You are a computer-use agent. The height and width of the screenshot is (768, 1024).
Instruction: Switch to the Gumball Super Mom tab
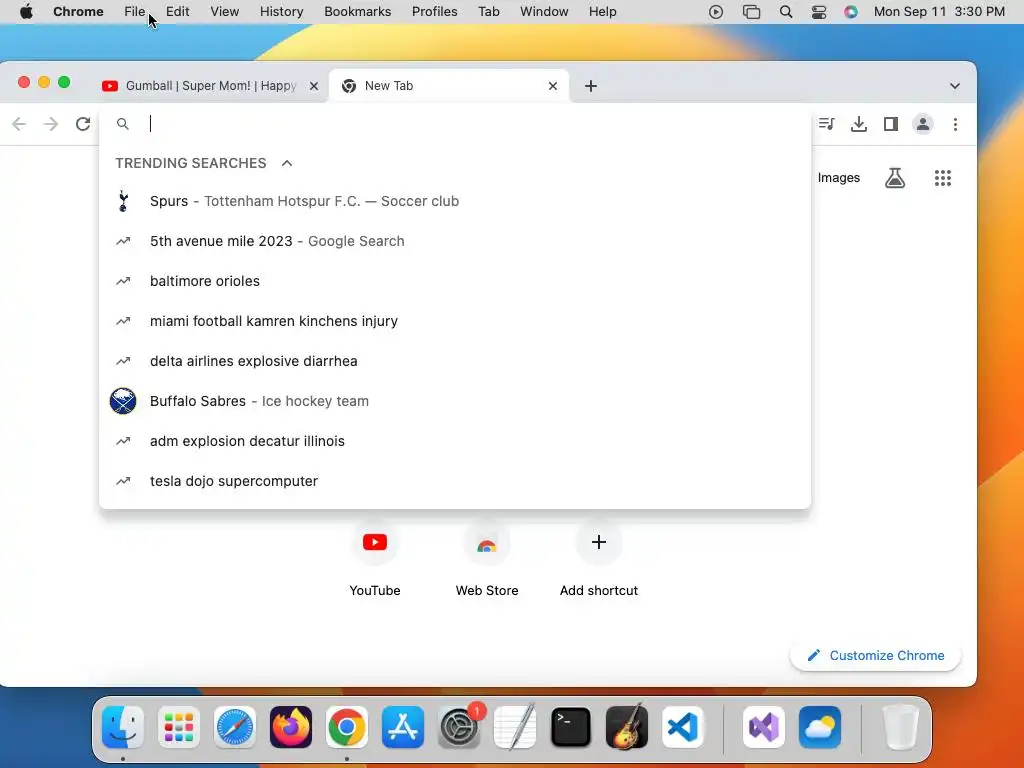click(210, 86)
